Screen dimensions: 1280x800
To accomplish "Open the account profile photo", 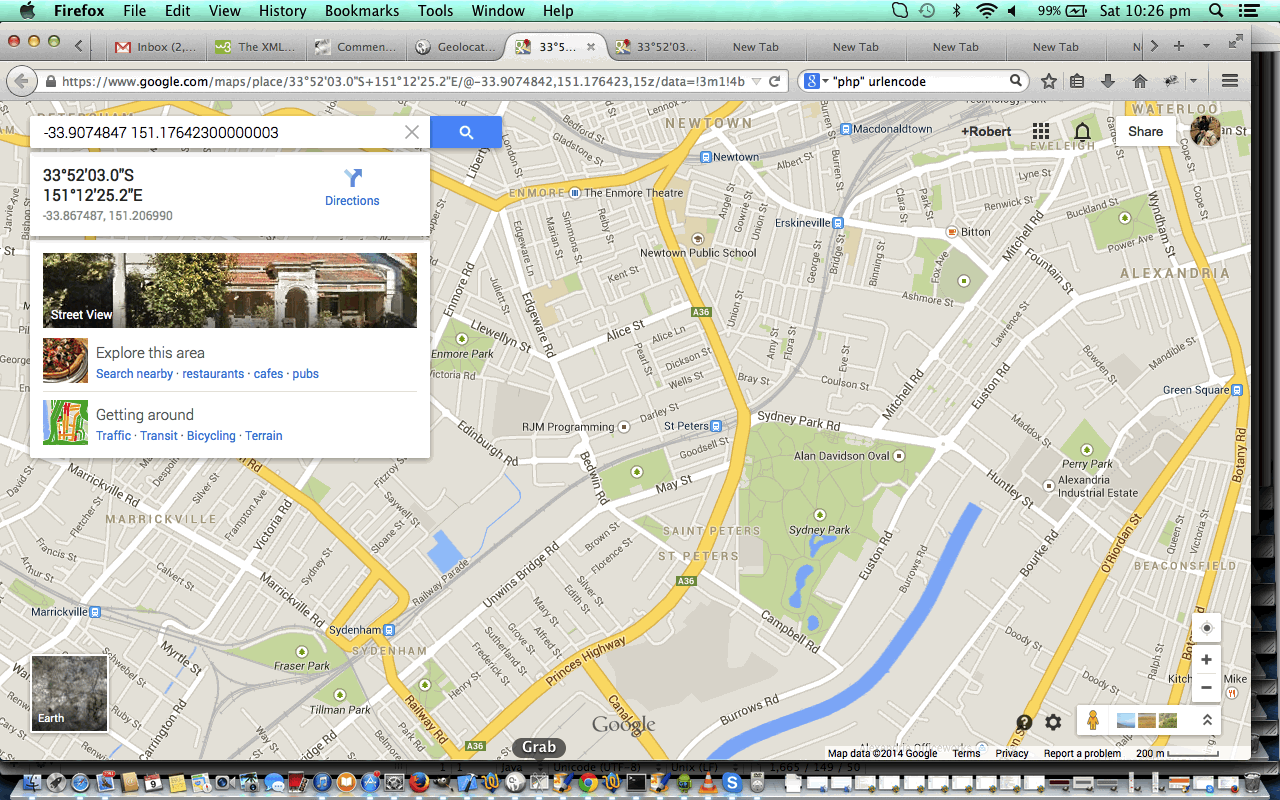I will tap(1205, 131).
